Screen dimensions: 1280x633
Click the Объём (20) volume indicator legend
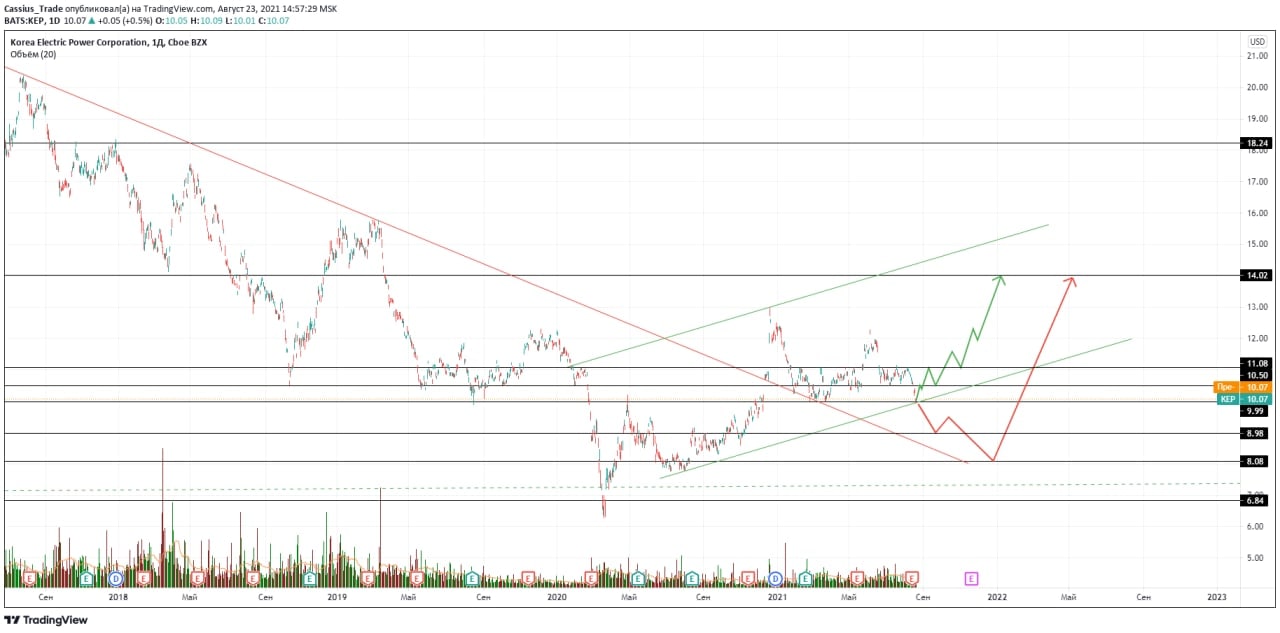pyautogui.click(x=33, y=54)
